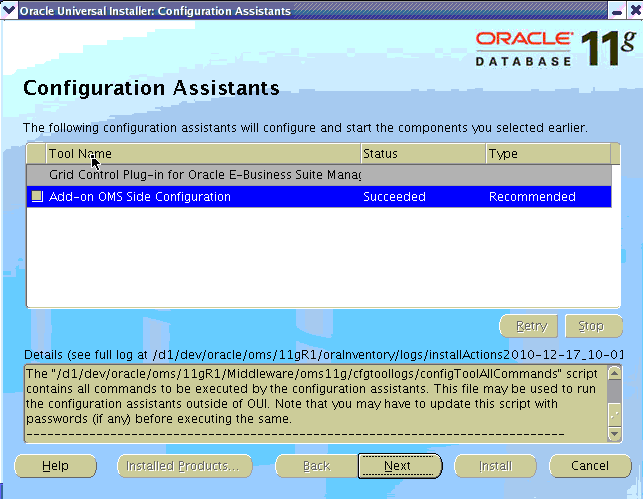Click the Retry button

point(529,326)
